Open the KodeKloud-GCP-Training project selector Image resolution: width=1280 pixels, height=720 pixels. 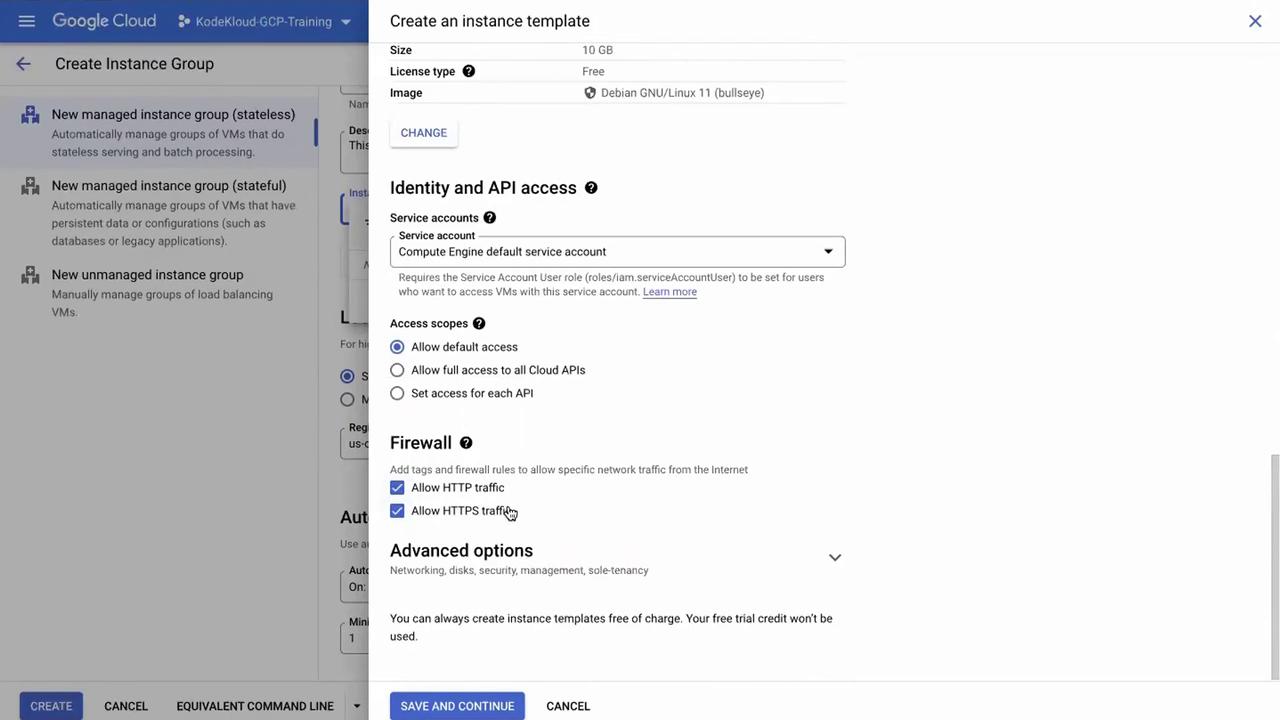click(264, 21)
